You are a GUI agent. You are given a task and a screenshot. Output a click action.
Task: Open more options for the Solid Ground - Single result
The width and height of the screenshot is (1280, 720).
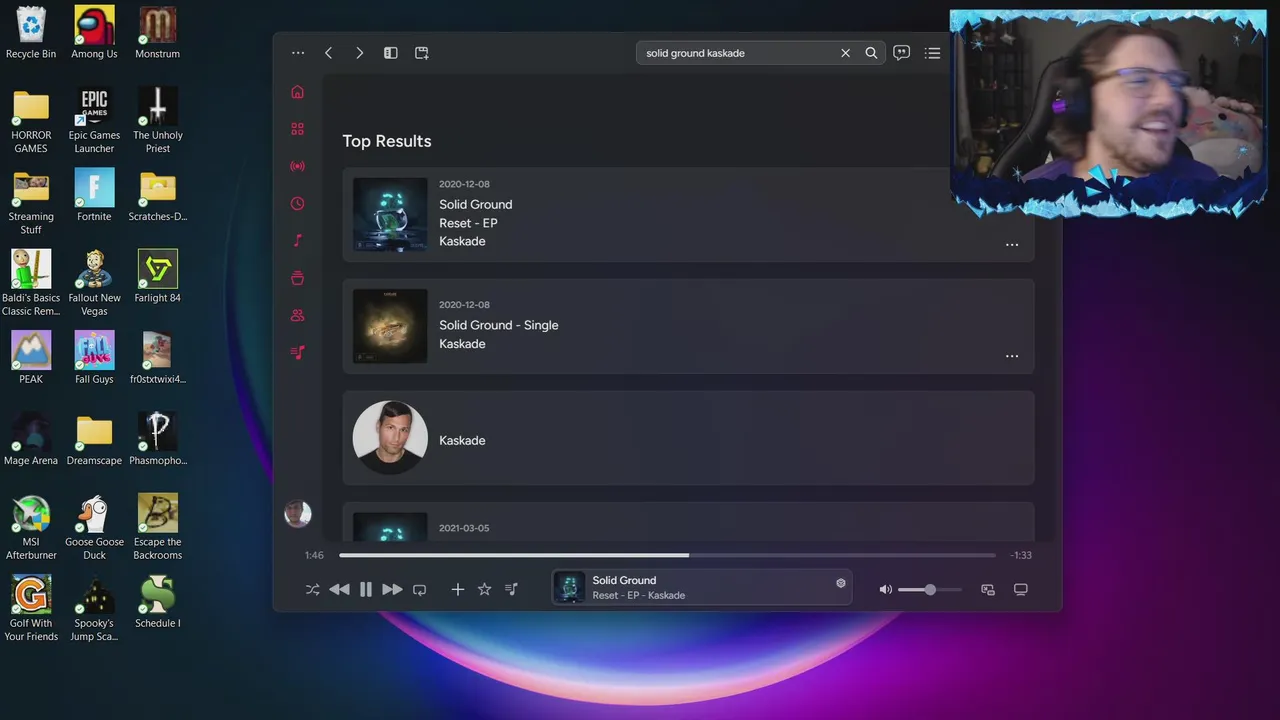point(1012,355)
